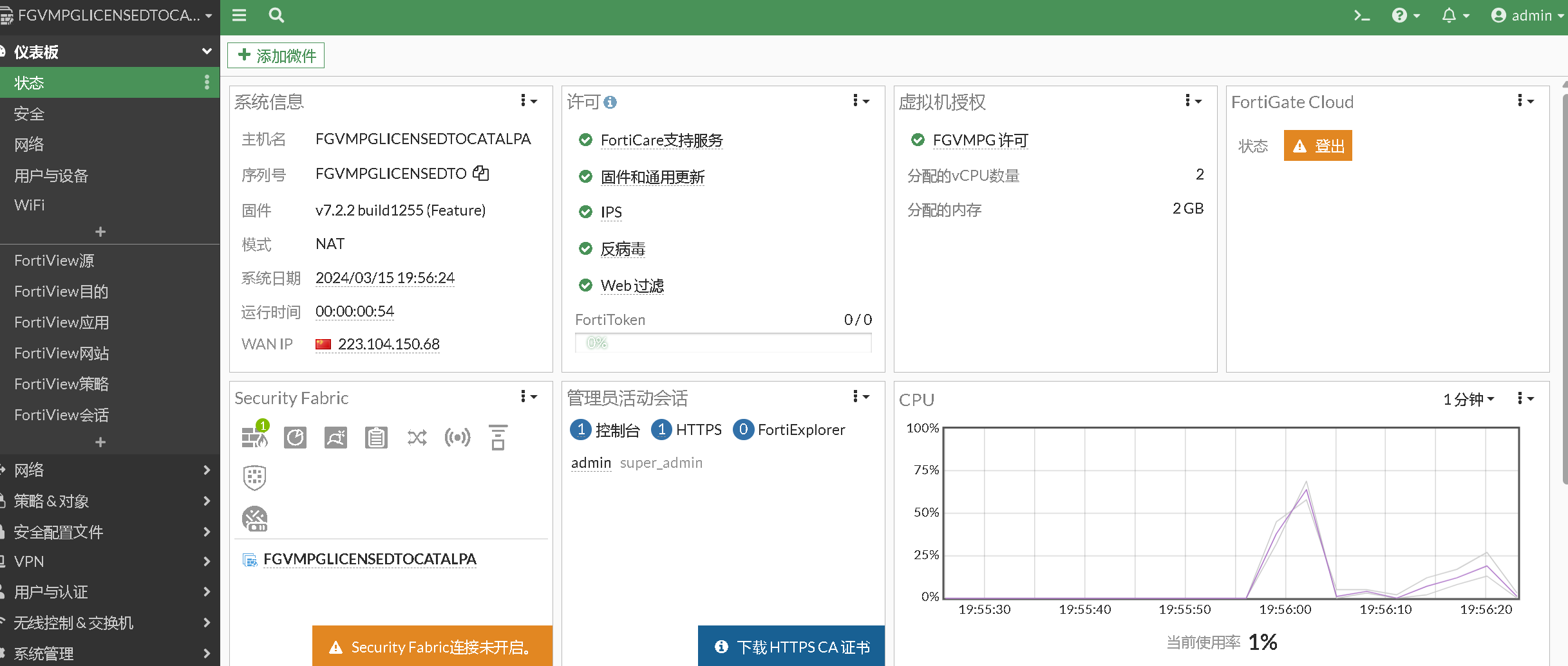Expand the VPN sidebar section
The width and height of the screenshot is (1568, 666).
coord(207,562)
